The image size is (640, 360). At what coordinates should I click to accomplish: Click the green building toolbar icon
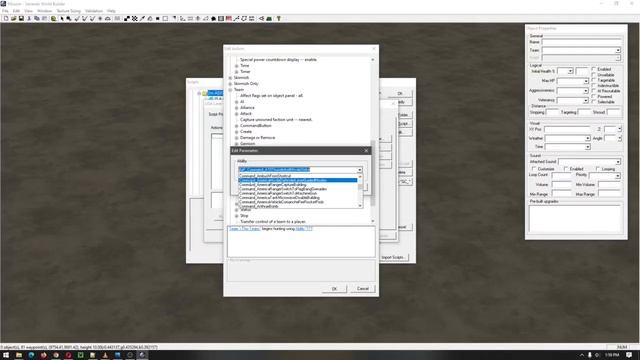269,18
